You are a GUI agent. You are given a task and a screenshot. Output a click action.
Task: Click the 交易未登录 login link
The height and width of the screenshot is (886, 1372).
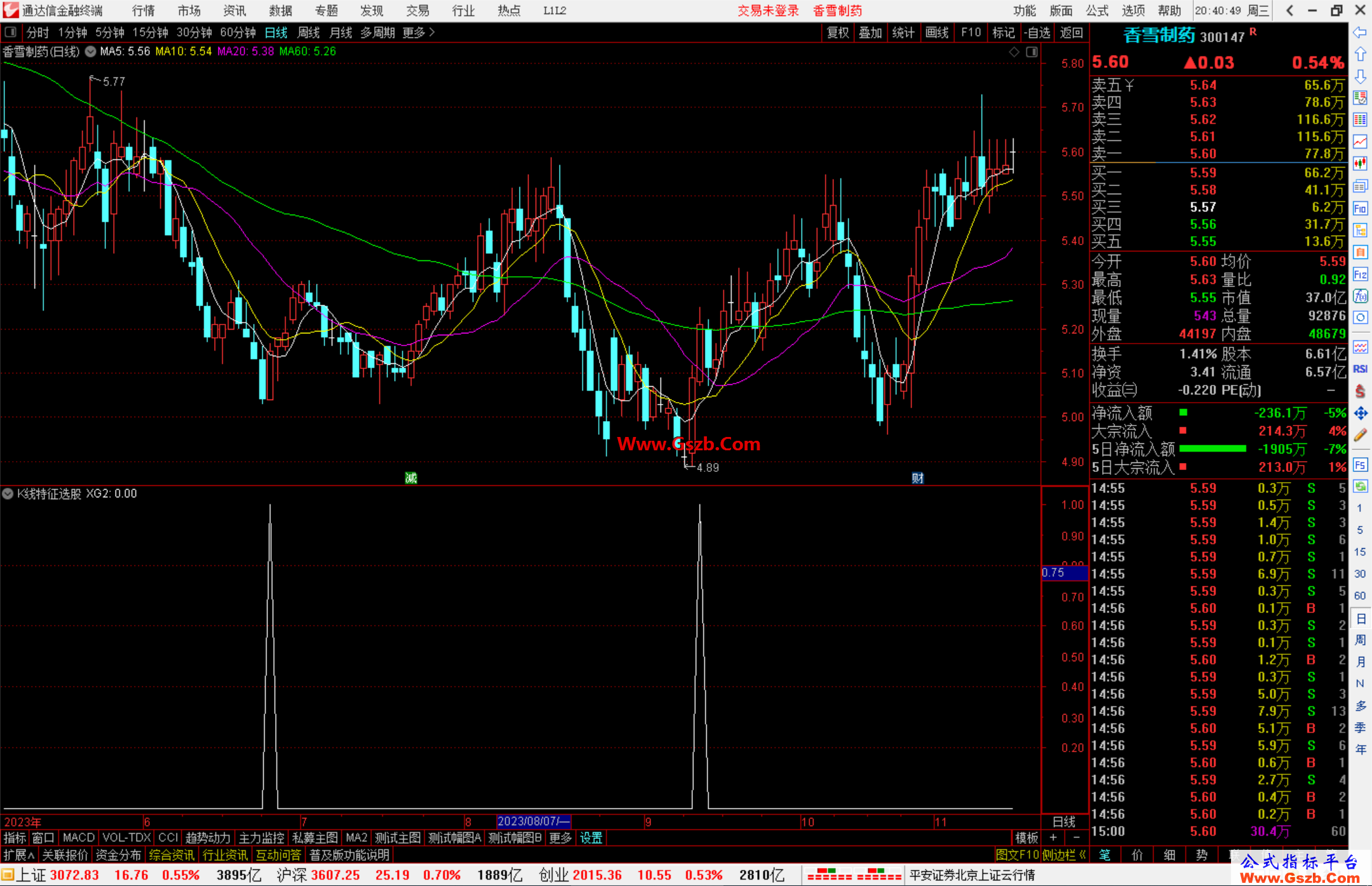768,11
